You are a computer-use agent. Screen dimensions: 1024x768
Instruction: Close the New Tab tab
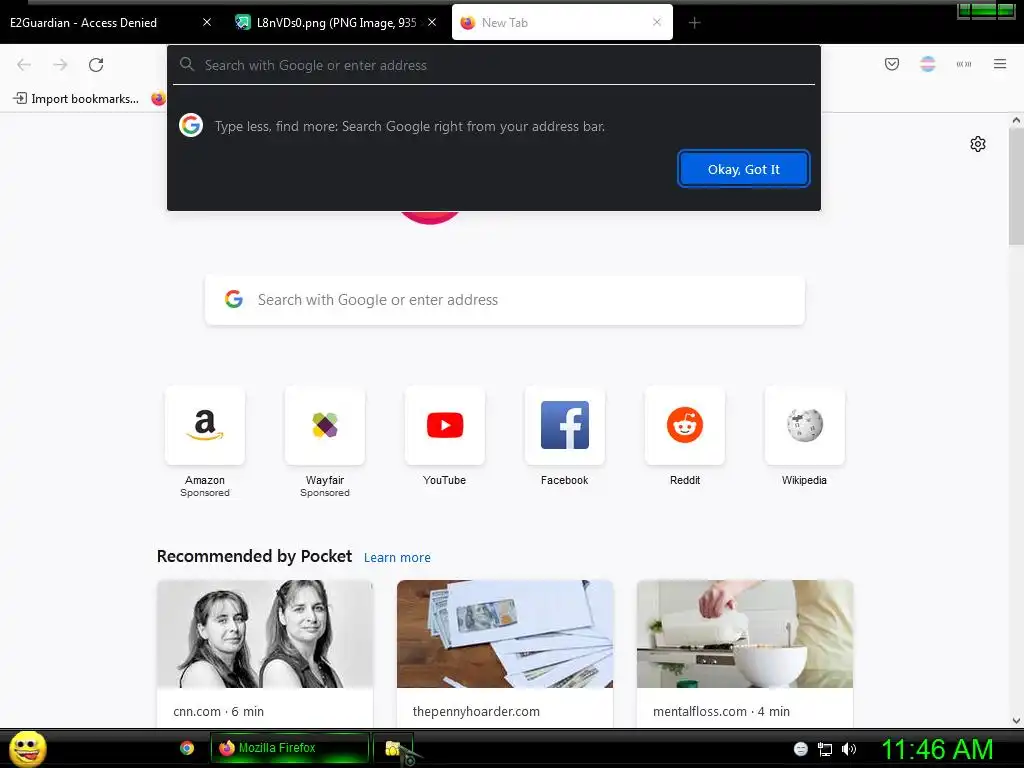point(656,22)
